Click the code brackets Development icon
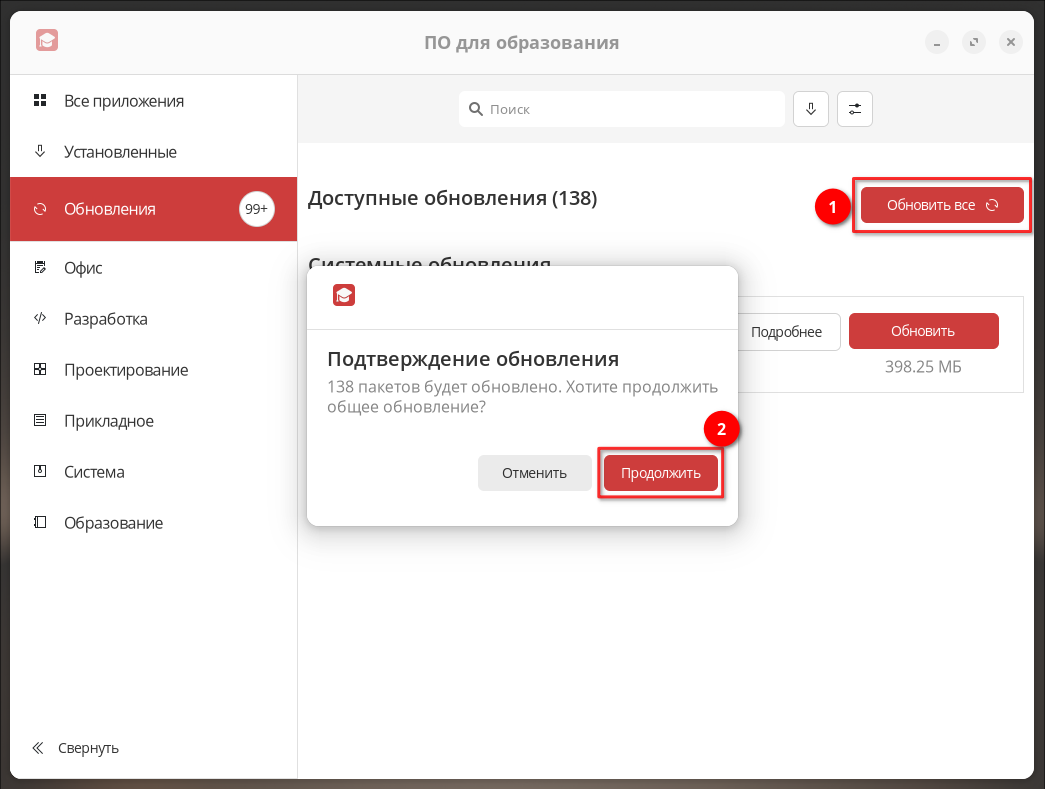This screenshot has height=789, width=1045. [40, 319]
